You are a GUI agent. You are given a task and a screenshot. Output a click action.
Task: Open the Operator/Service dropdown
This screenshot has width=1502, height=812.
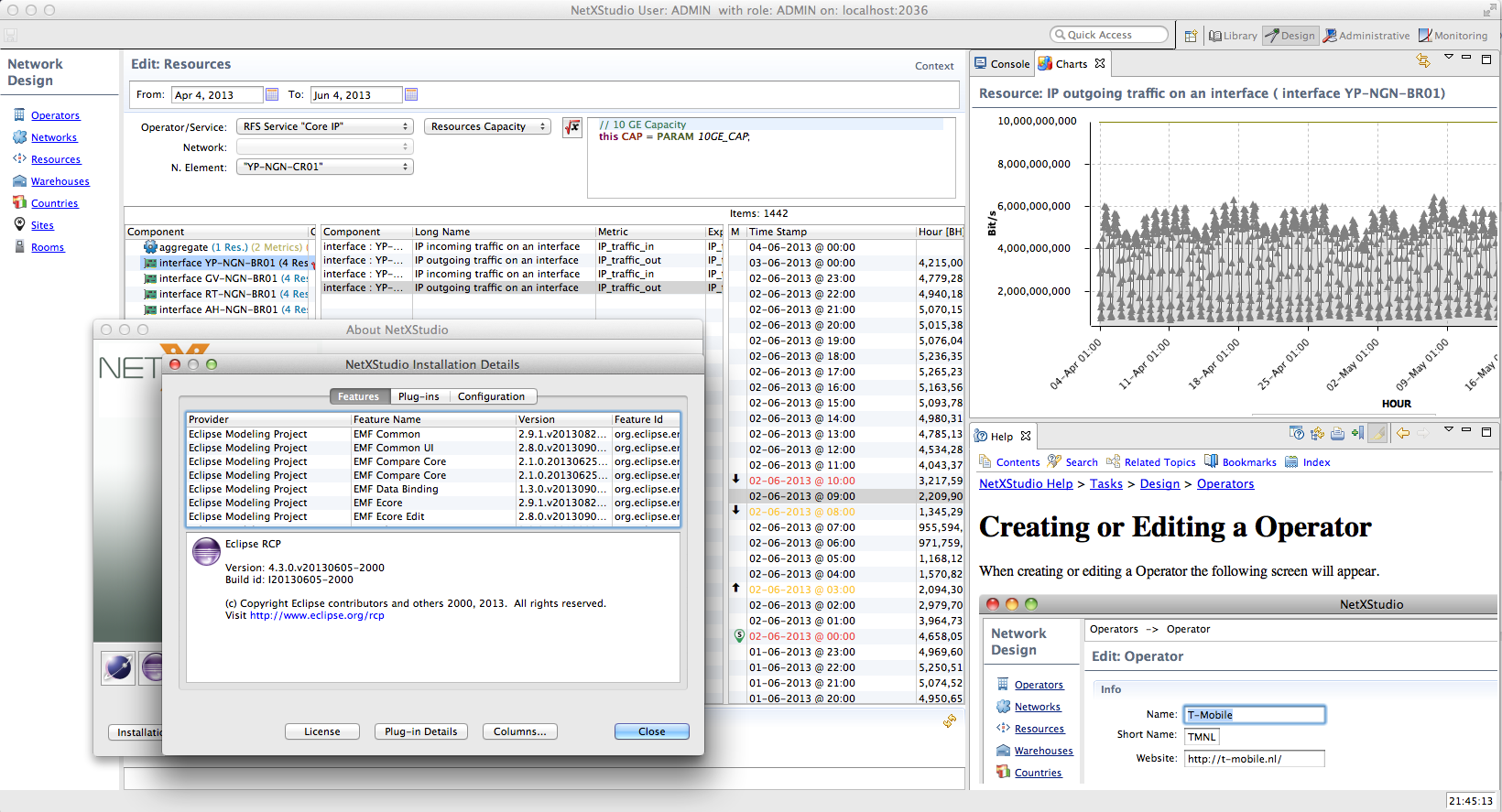point(325,126)
